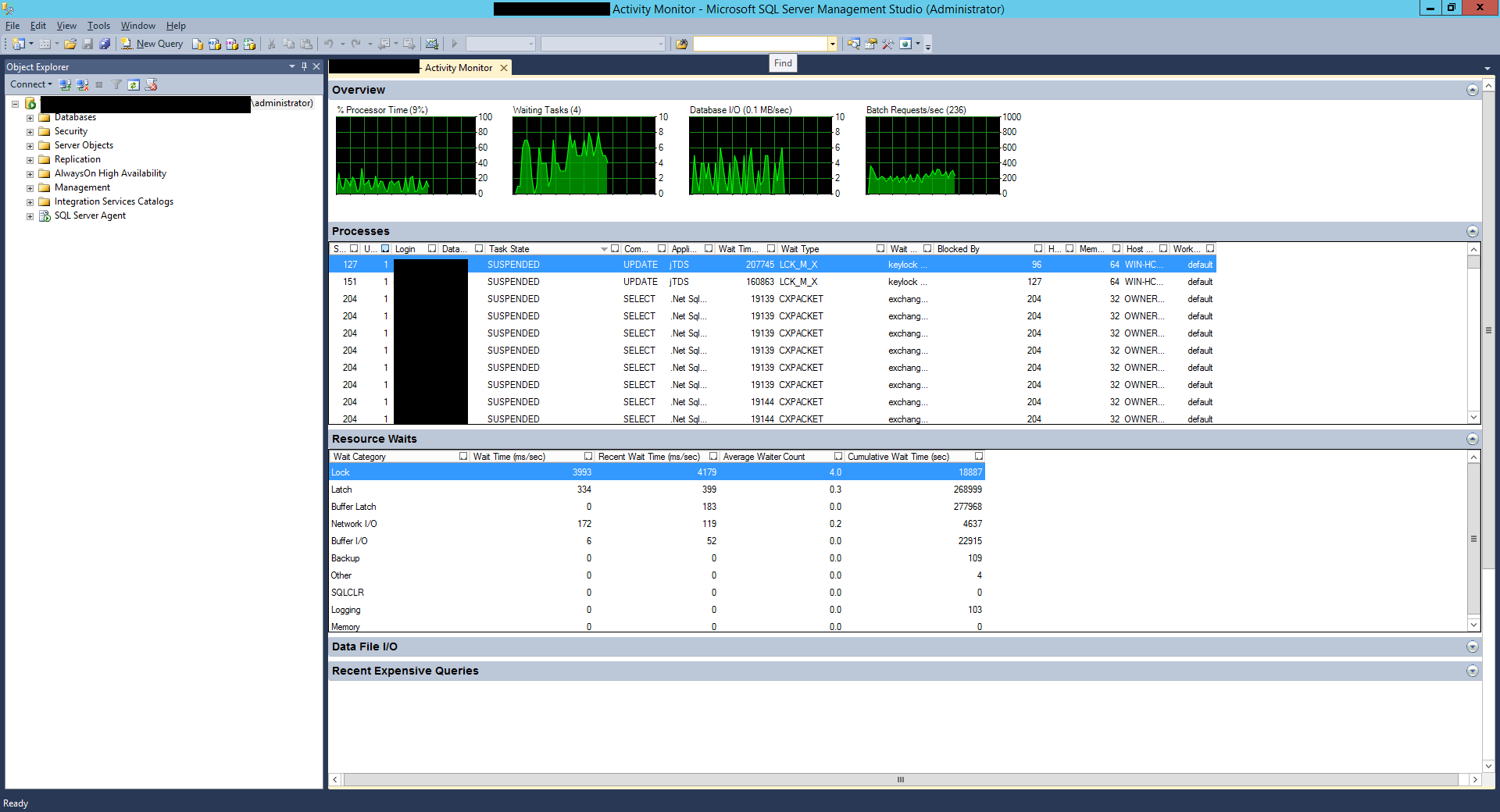Click the New Project toolbar icon
The height and width of the screenshot is (812, 1500).
(x=19, y=44)
